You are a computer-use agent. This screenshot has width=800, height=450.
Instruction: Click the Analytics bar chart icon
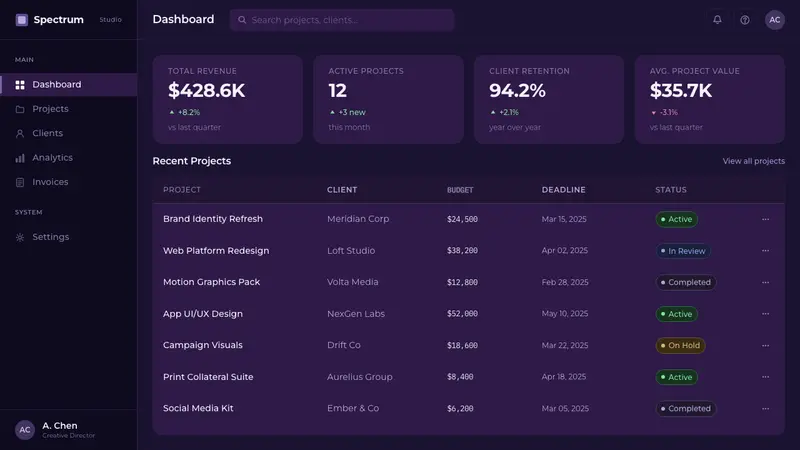click(20, 158)
